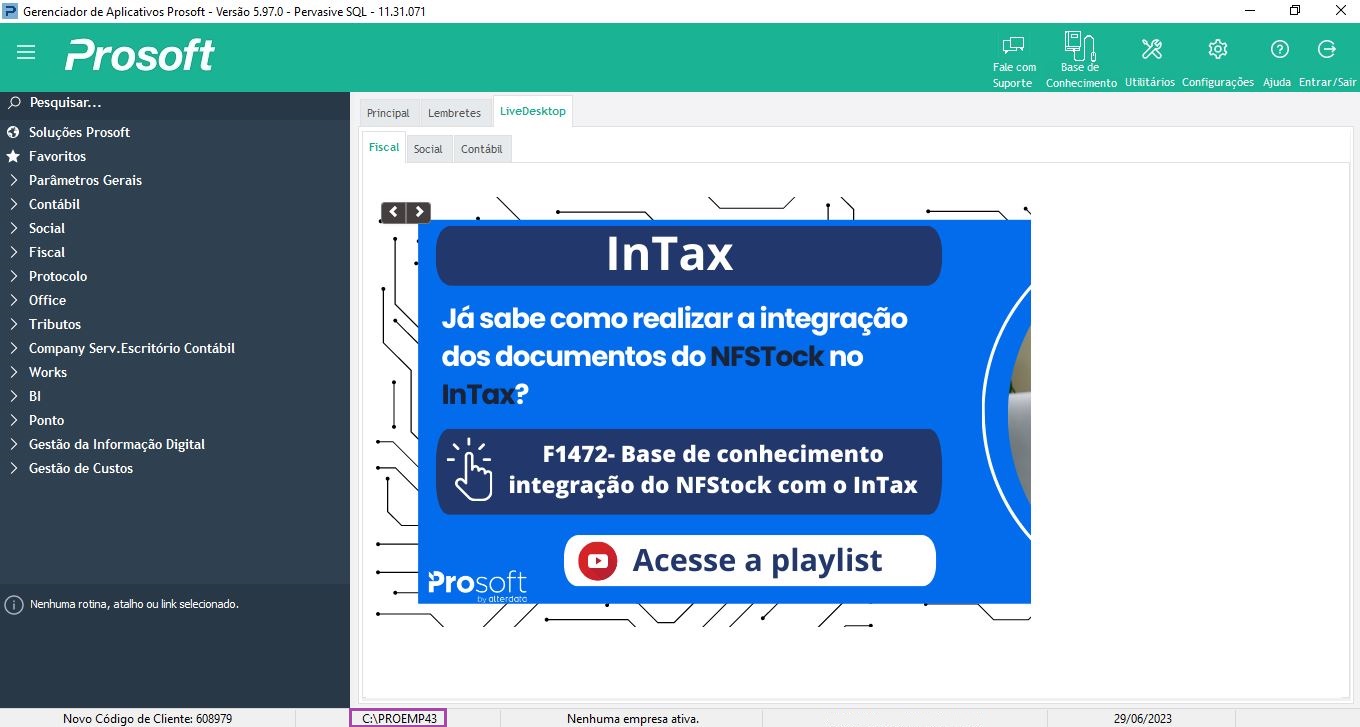This screenshot has width=1360, height=727.
Task: Click F1472 Base de conhecimento banner button
Action: (689, 471)
